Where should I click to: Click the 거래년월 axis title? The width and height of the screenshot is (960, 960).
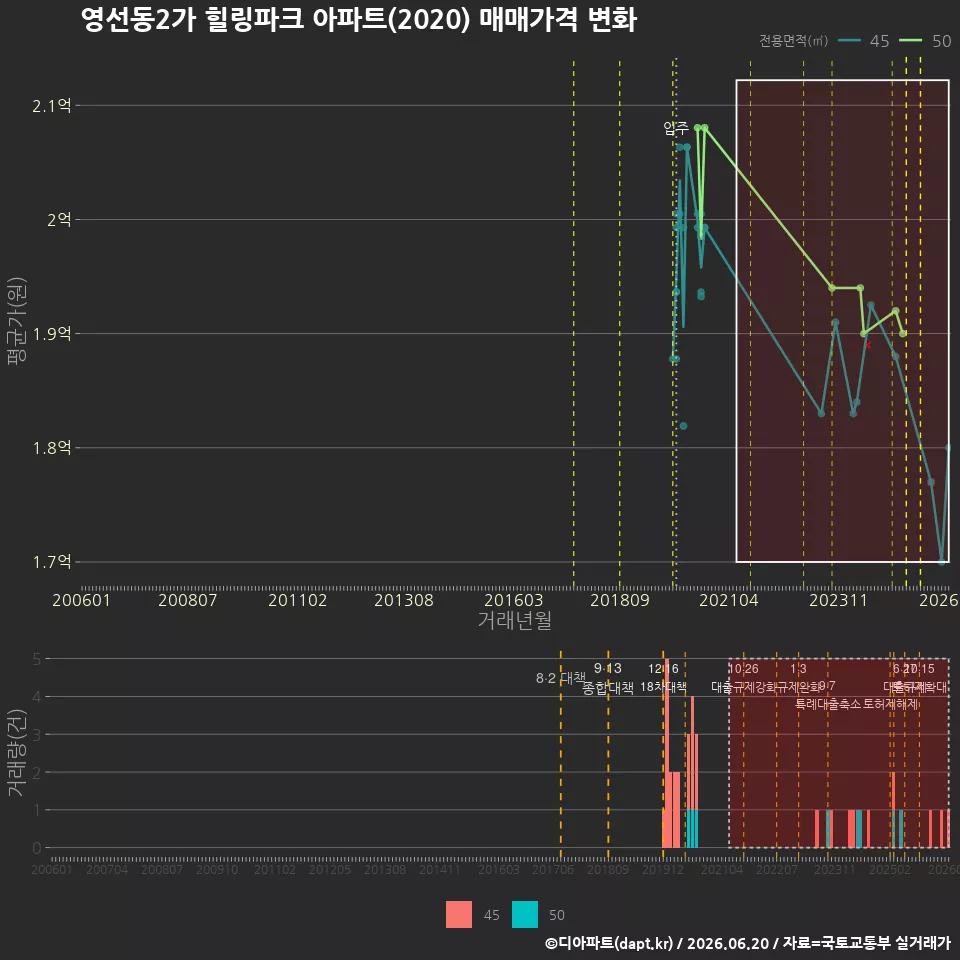[515, 620]
